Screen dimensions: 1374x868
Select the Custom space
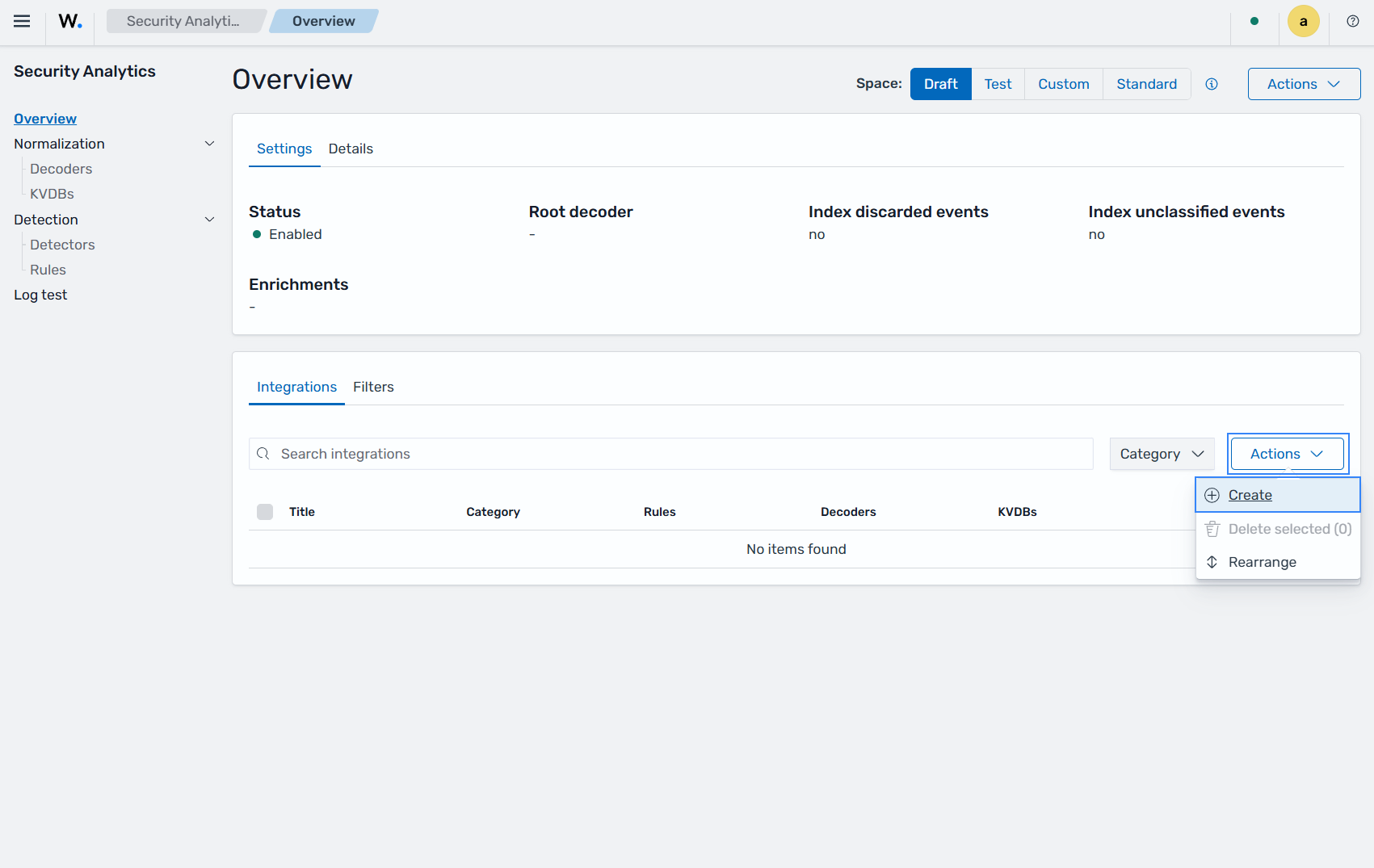tap(1064, 84)
